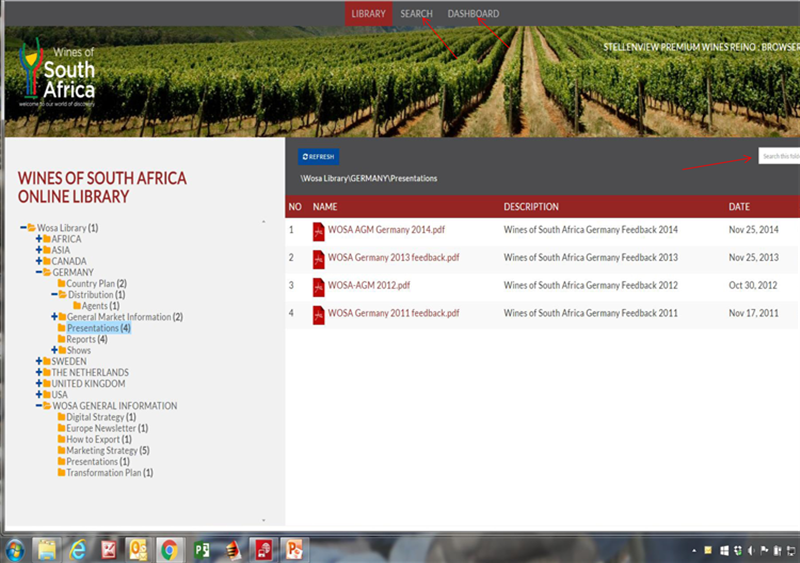The image size is (800, 563).
Task: Click the date Nov 25, 2014
Action: point(754,230)
